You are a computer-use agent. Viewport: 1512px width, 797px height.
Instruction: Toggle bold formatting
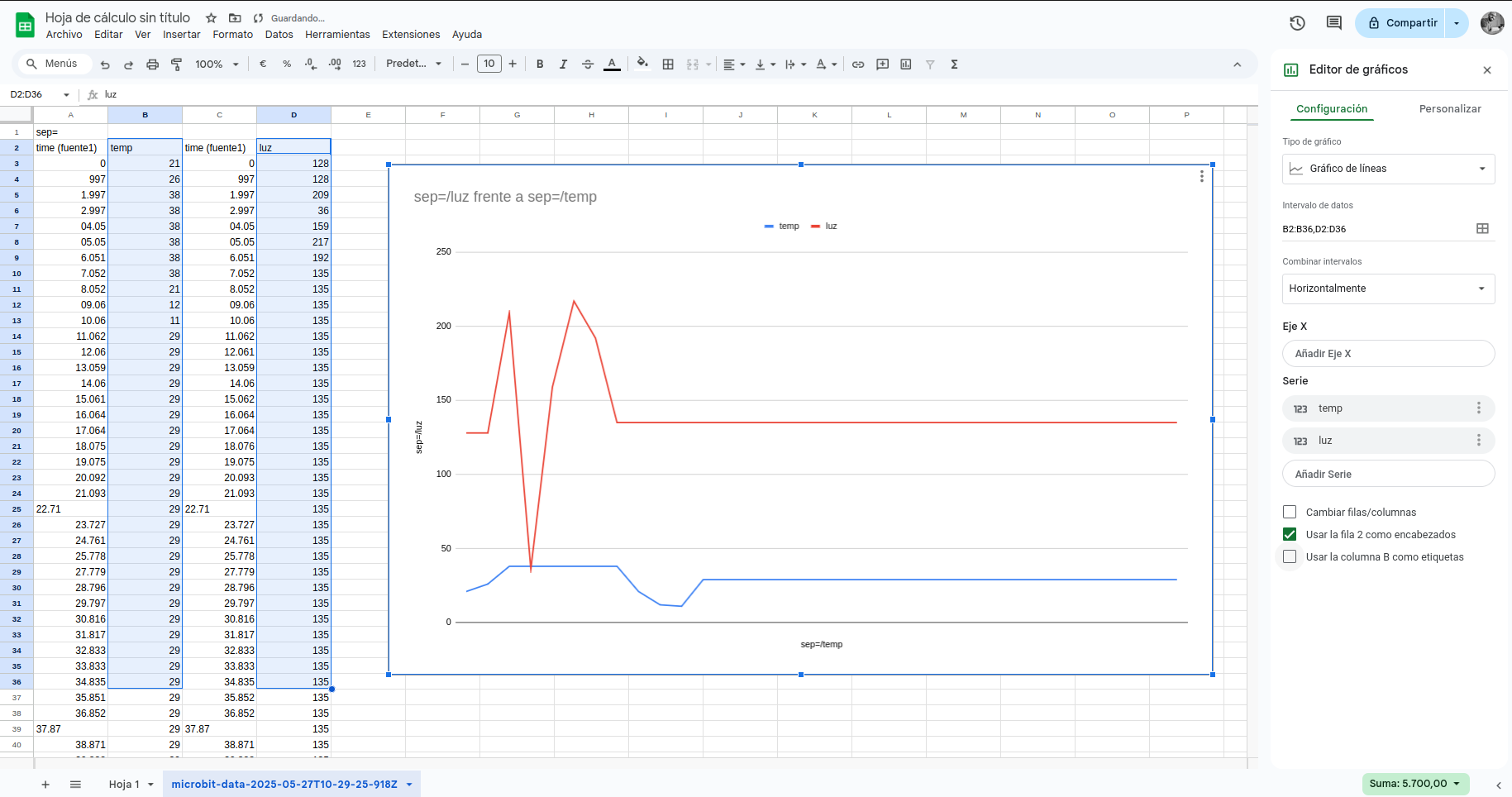(x=540, y=64)
